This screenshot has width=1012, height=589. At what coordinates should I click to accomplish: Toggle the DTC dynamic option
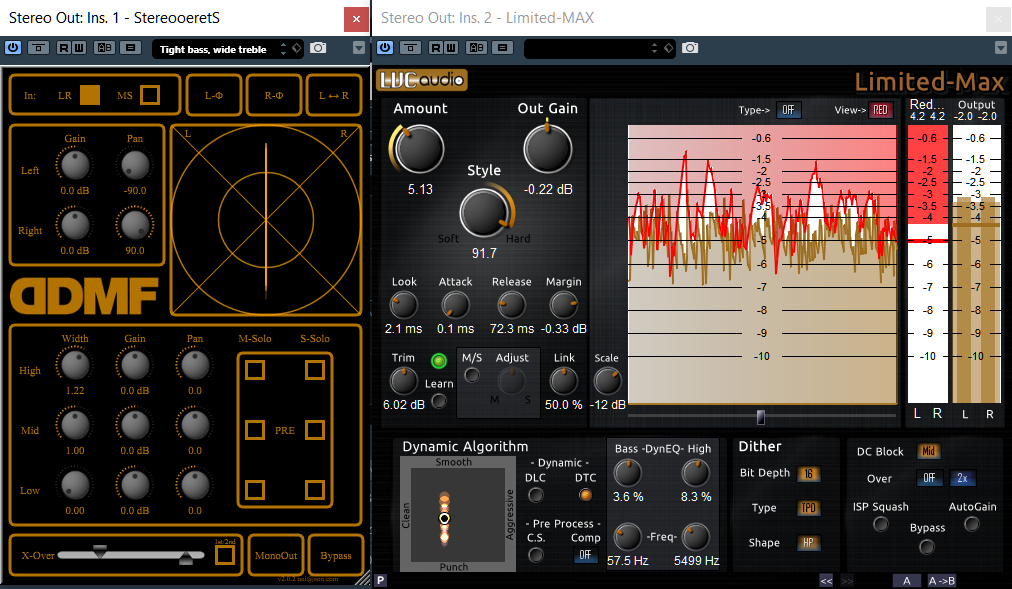tap(586, 494)
